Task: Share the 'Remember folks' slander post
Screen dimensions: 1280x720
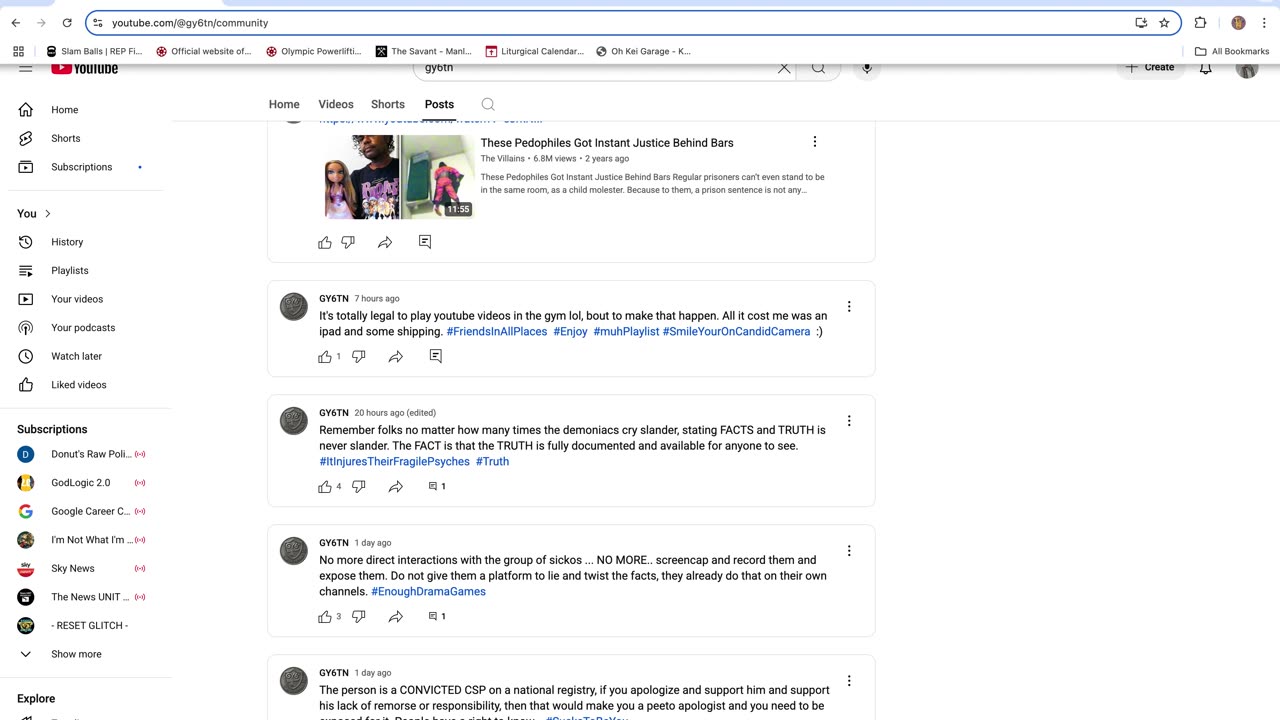Action: pos(396,486)
